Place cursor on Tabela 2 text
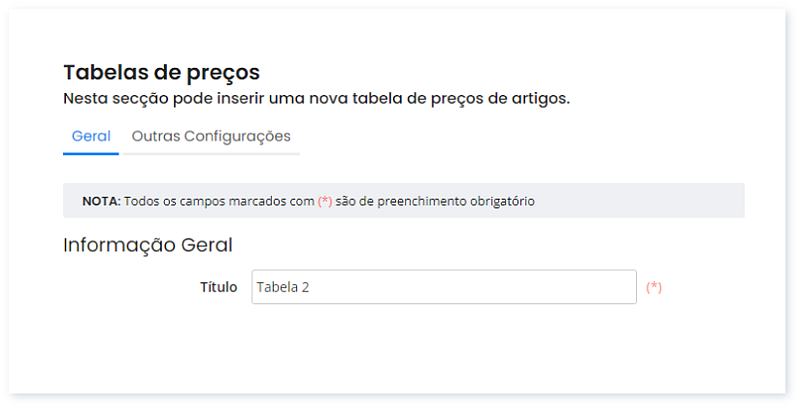This screenshot has height=408, width=800. pos(285,287)
